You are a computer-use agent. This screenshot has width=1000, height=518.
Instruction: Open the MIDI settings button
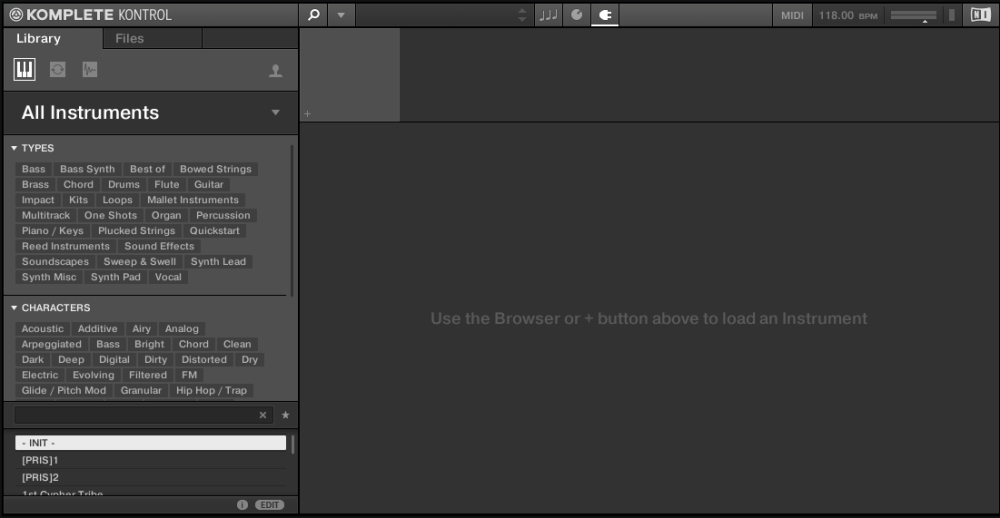(x=793, y=15)
